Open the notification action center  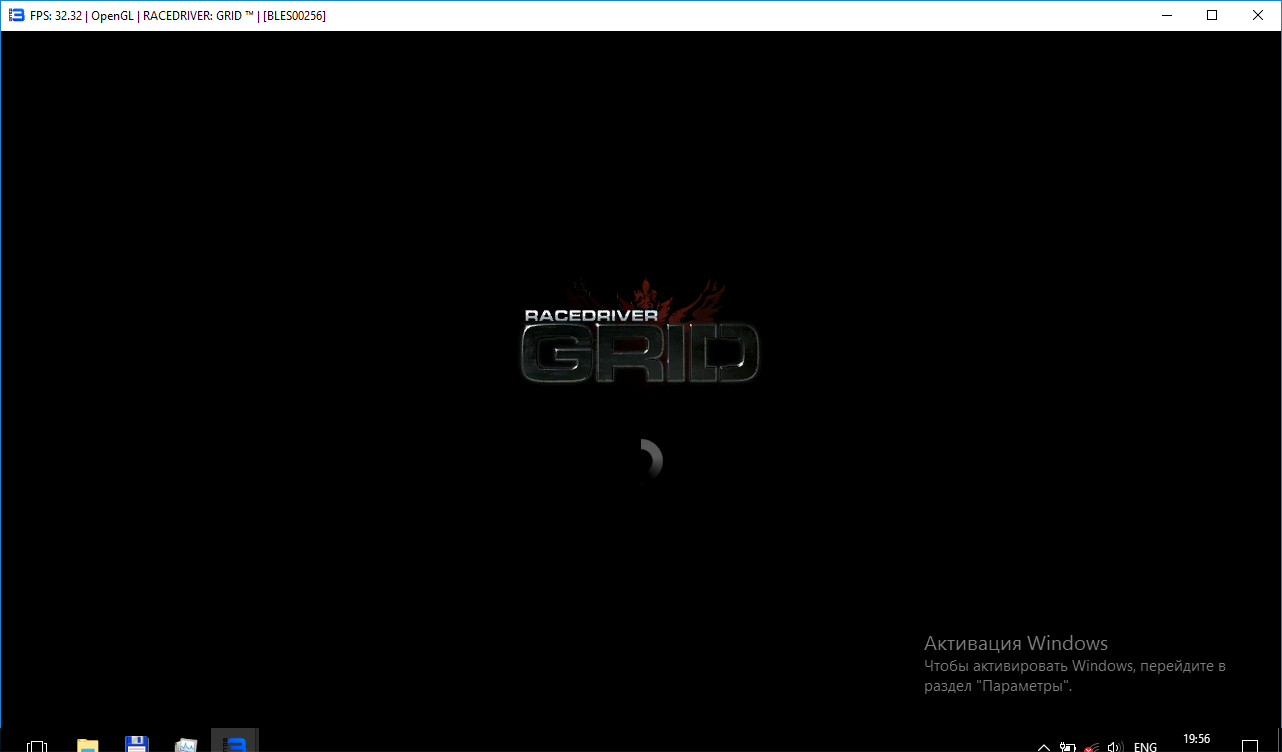point(1251,746)
